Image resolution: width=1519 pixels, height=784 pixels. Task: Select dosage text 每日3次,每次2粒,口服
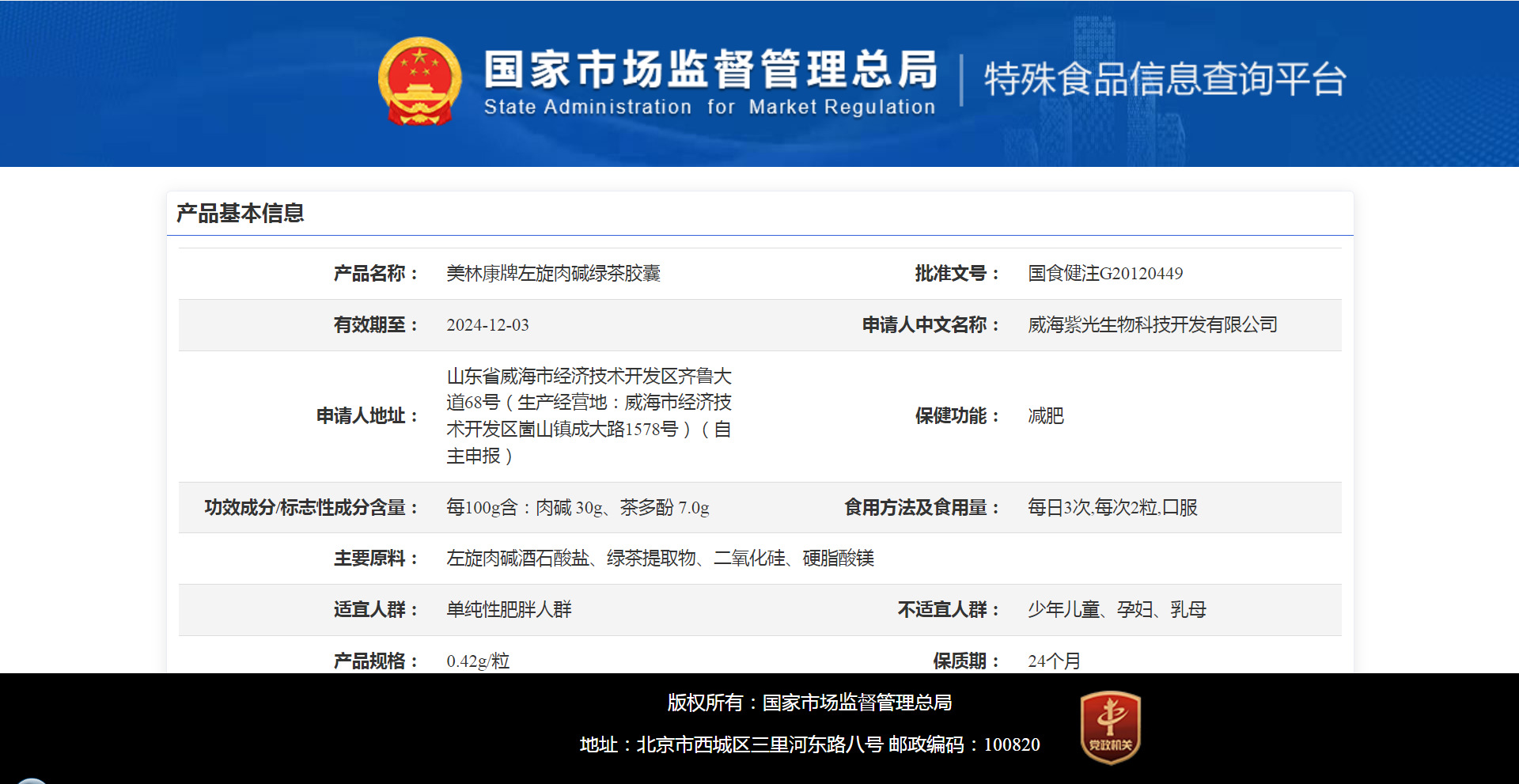point(1112,508)
